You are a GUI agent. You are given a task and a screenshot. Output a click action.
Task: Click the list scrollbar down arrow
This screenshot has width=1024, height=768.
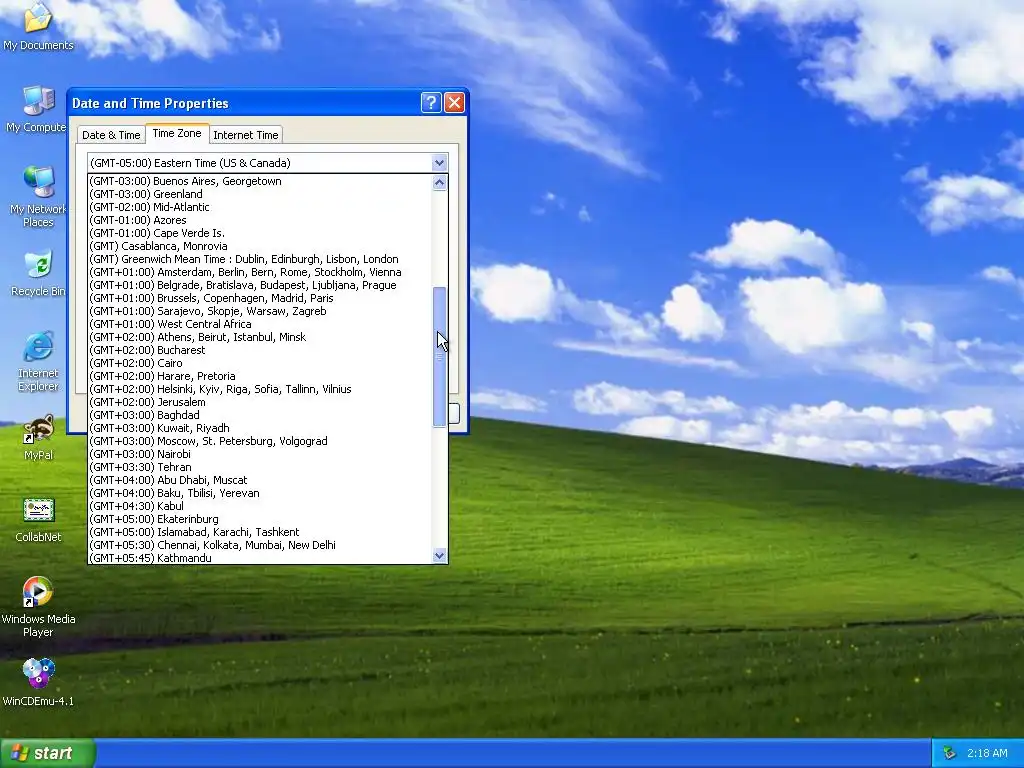[x=440, y=556]
